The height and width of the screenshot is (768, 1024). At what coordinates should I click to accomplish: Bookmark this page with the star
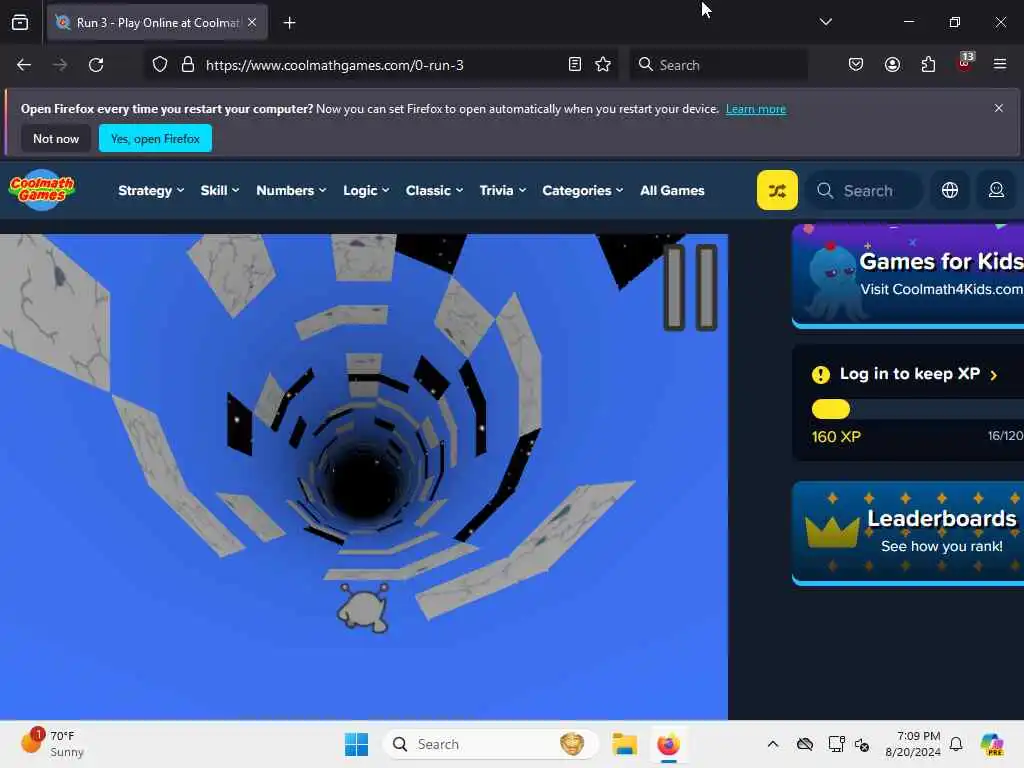point(603,65)
